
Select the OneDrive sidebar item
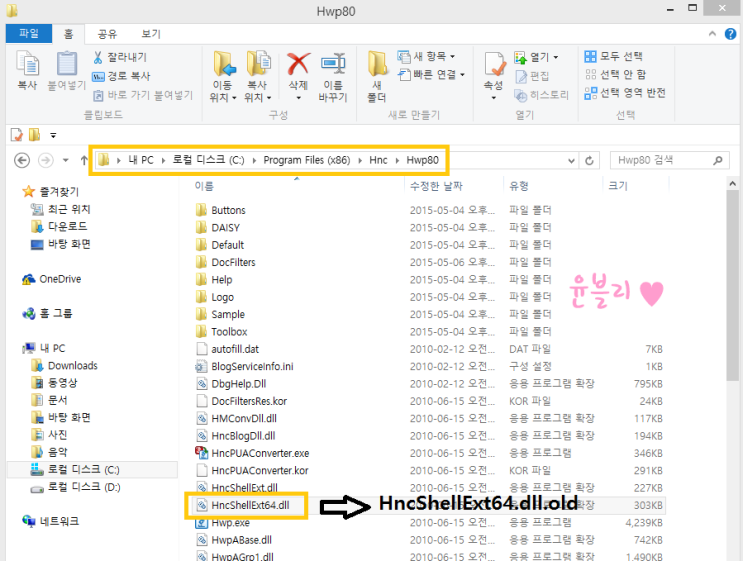51,279
